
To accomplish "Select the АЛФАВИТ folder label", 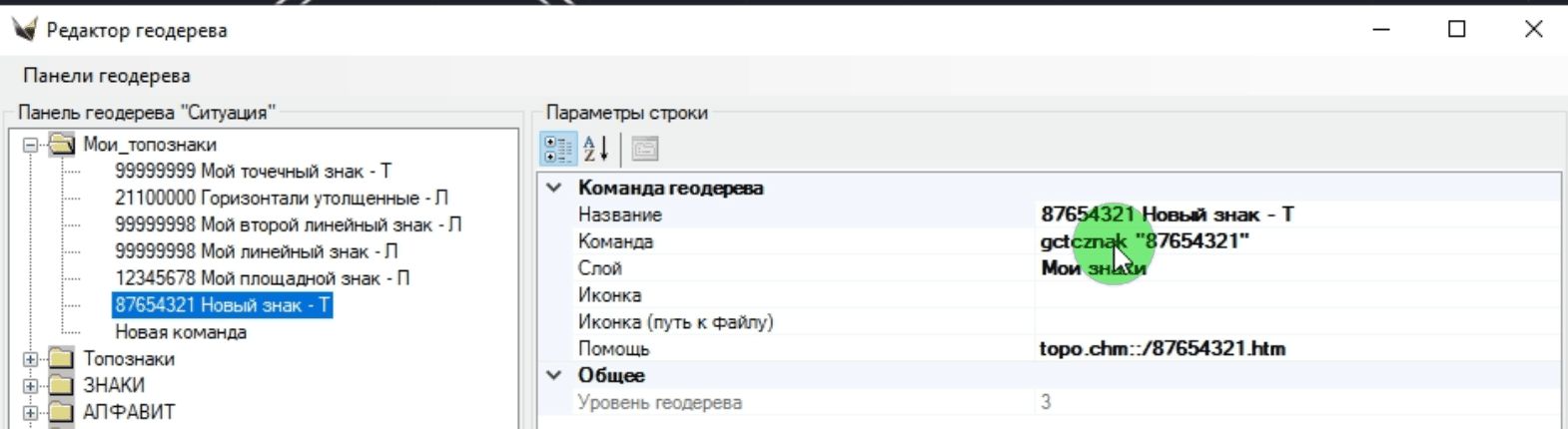I will point(129,412).
